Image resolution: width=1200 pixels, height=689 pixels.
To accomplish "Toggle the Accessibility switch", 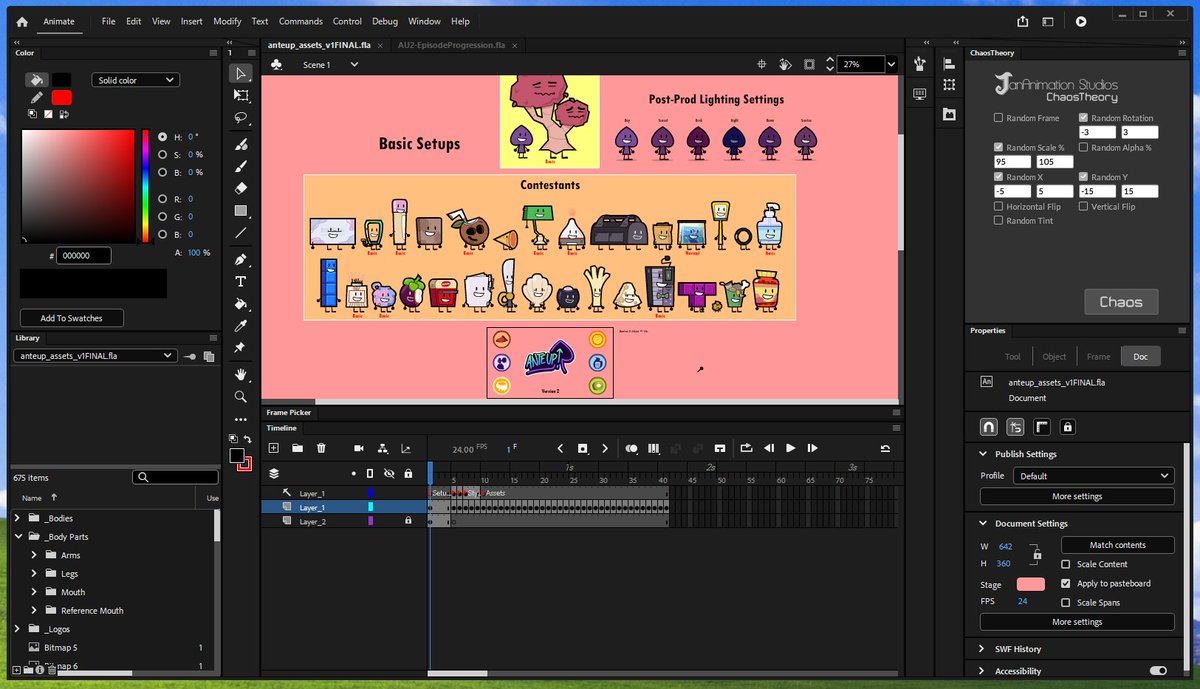I will [1158, 671].
